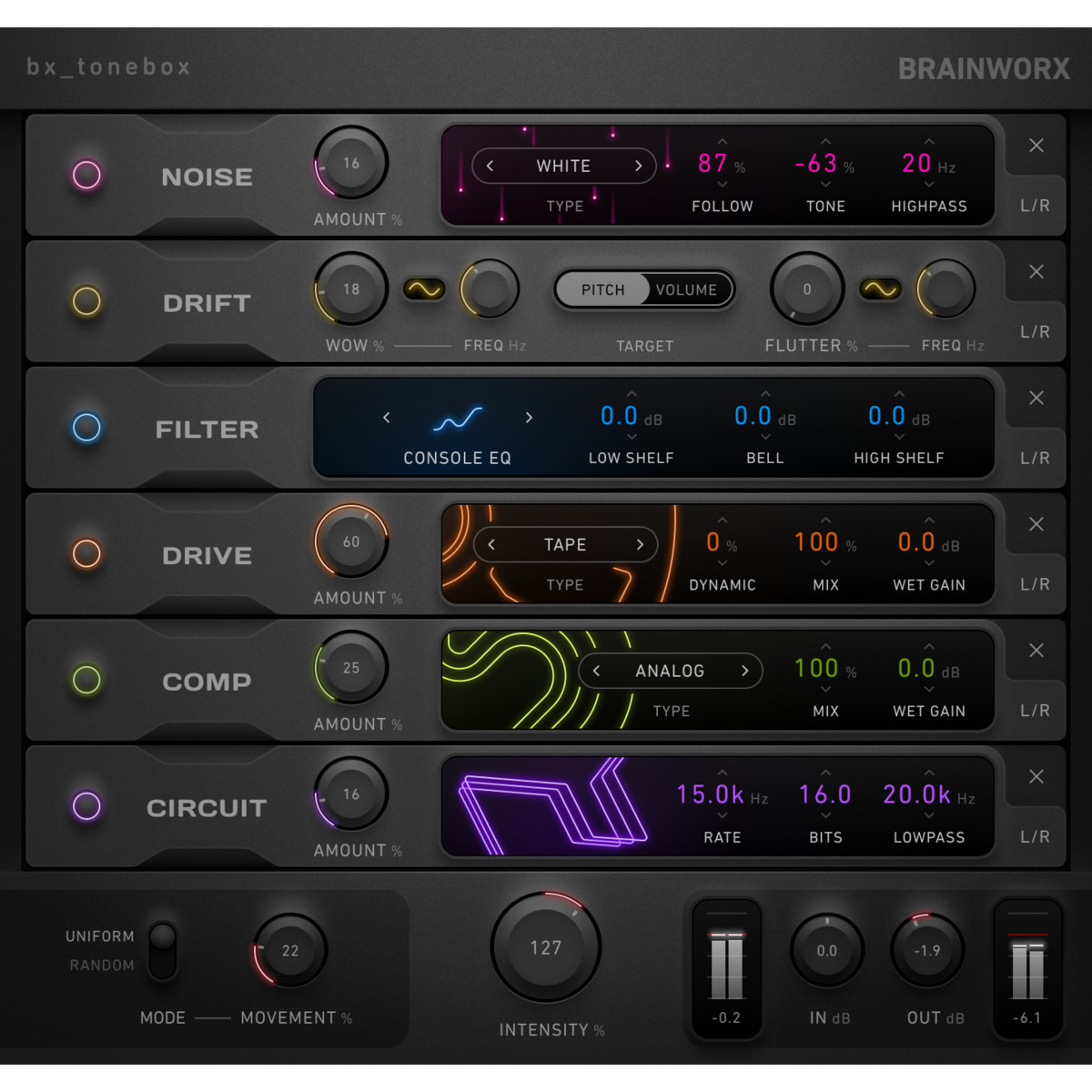The image size is (1092, 1092).
Task: Remove the NOISE module with its X icon
Action: [x=1036, y=146]
